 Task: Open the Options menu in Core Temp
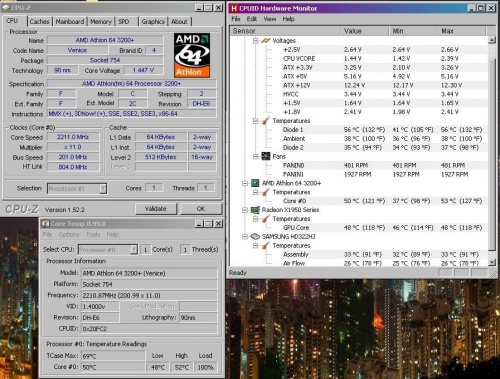click(69, 234)
